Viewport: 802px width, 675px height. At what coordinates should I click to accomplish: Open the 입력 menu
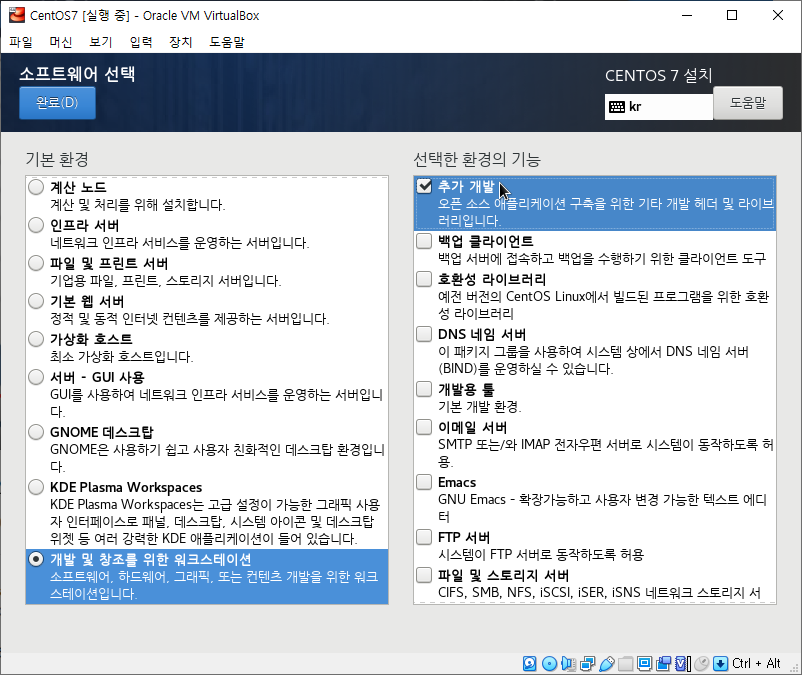pos(141,42)
